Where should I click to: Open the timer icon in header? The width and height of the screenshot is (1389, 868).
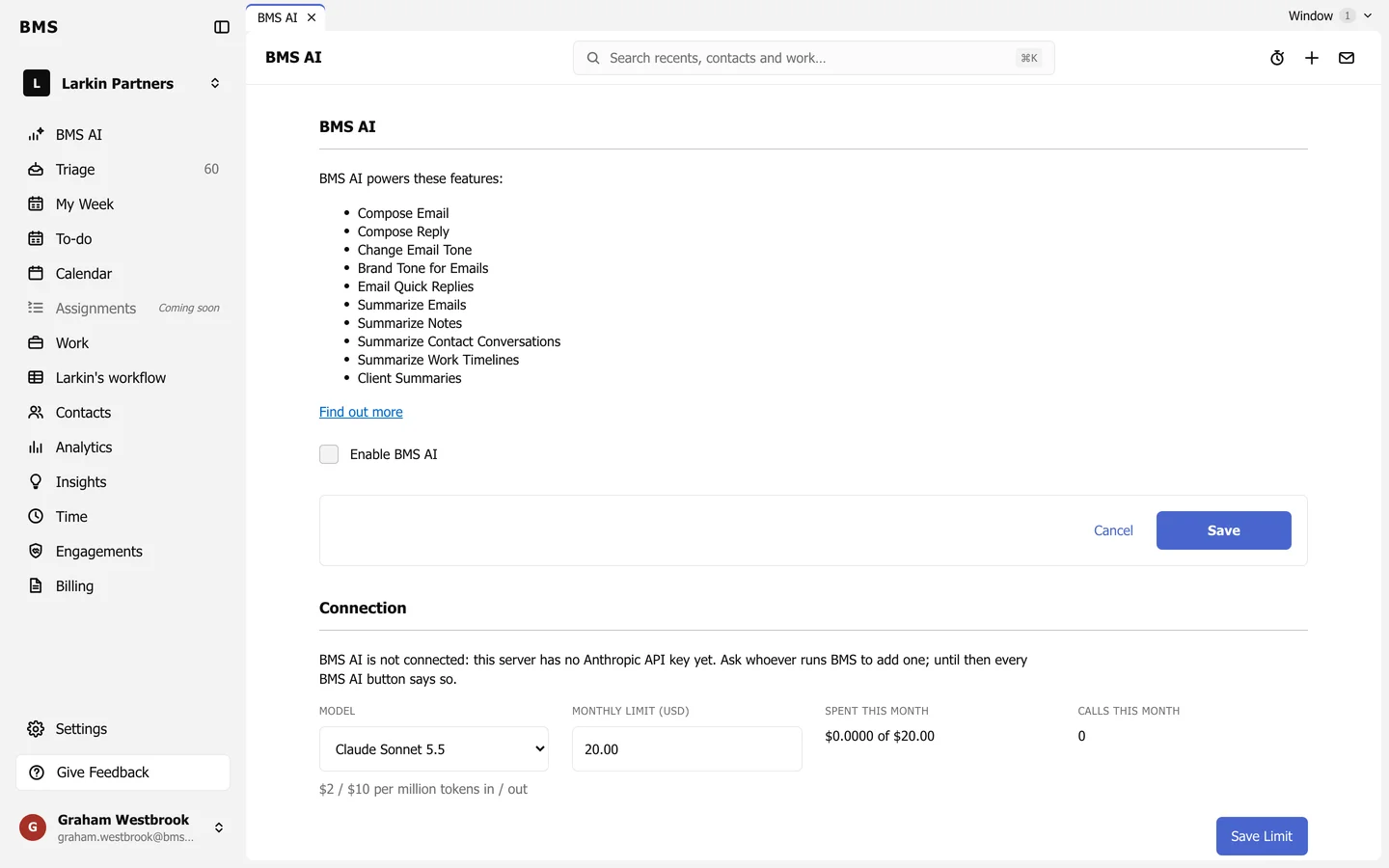pyautogui.click(x=1277, y=58)
